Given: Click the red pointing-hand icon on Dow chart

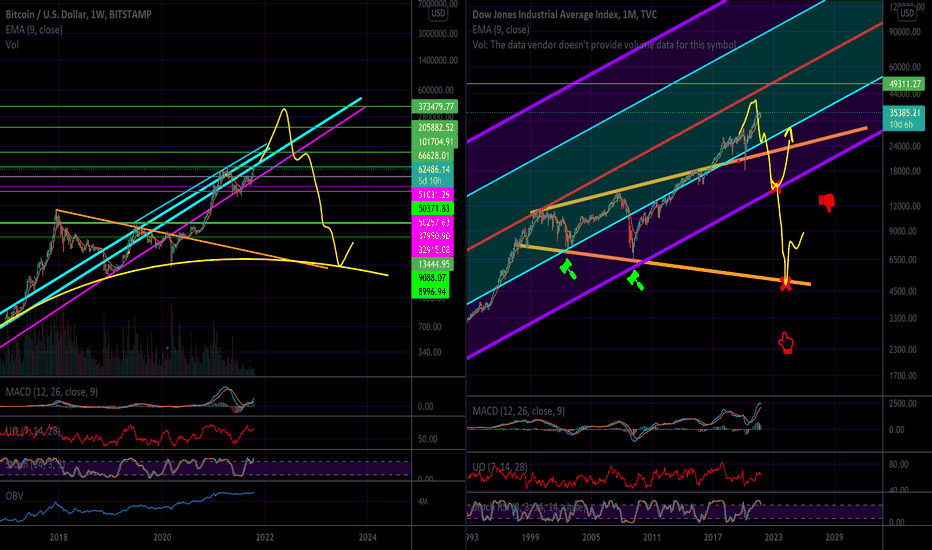Looking at the screenshot, I should 786,343.
